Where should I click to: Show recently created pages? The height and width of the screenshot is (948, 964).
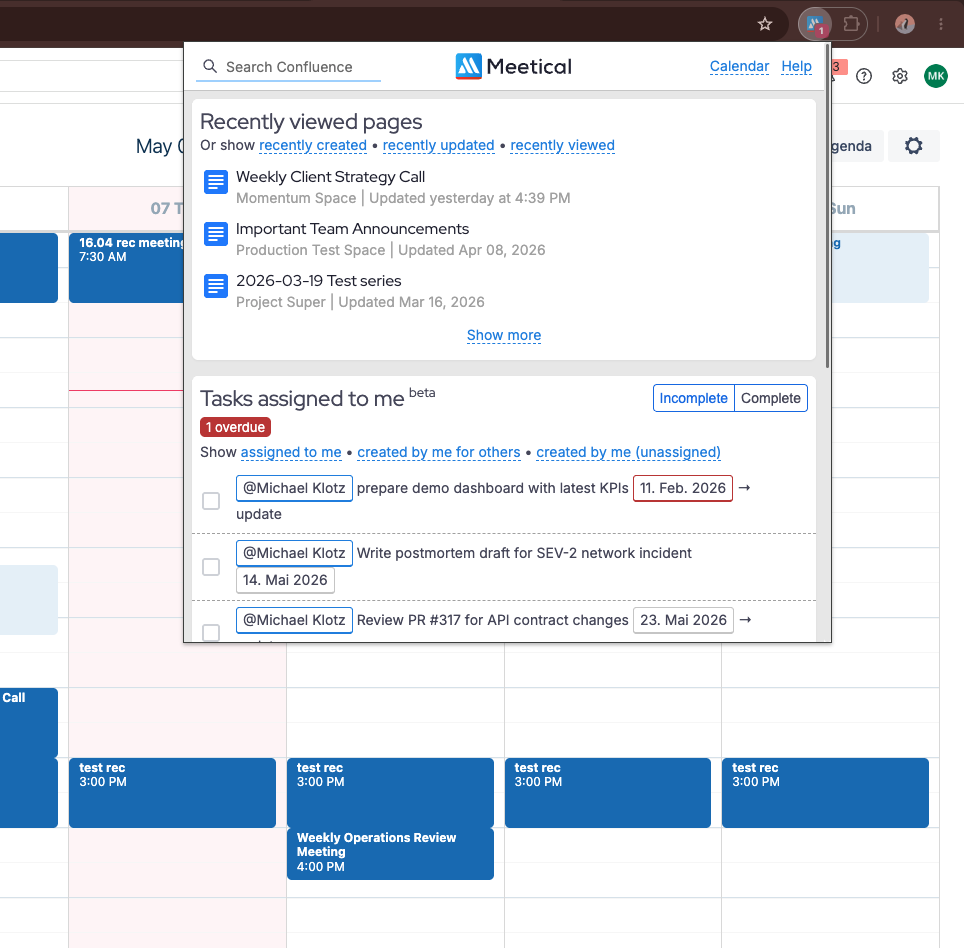(312, 146)
